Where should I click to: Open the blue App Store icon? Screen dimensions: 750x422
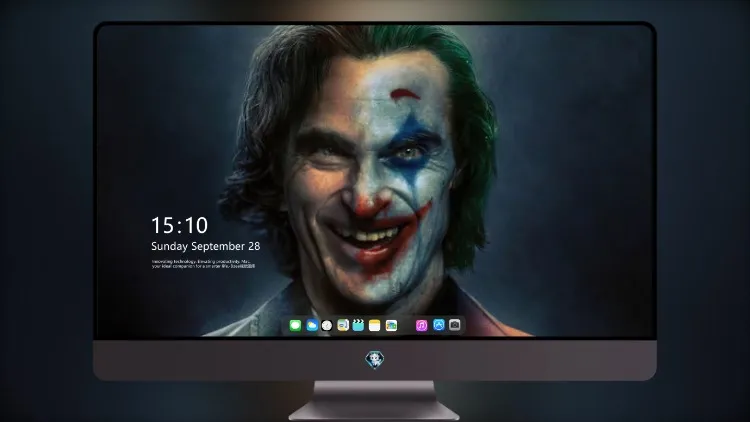pyautogui.click(x=439, y=325)
